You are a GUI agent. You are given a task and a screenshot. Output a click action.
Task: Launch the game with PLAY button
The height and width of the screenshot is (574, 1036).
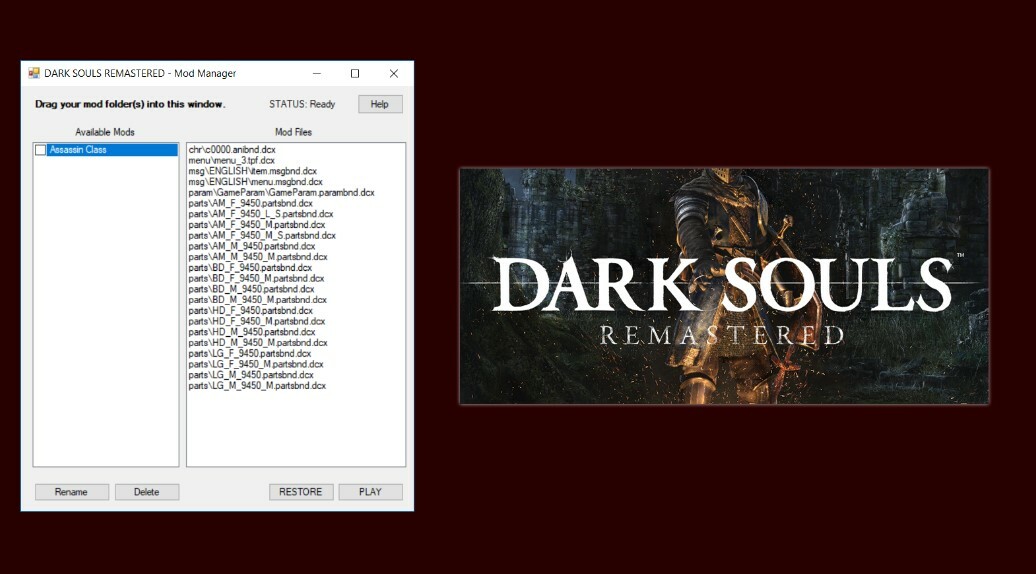point(370,492)
